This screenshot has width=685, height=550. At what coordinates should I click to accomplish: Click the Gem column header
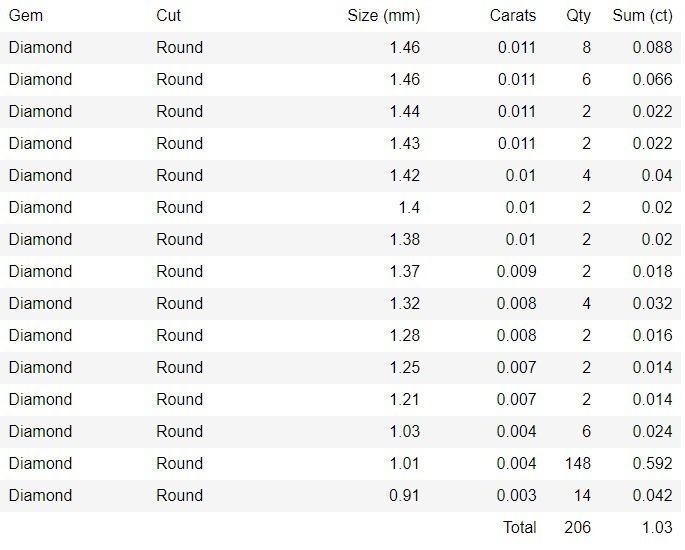pyautogui.click(x=26, y=15)
